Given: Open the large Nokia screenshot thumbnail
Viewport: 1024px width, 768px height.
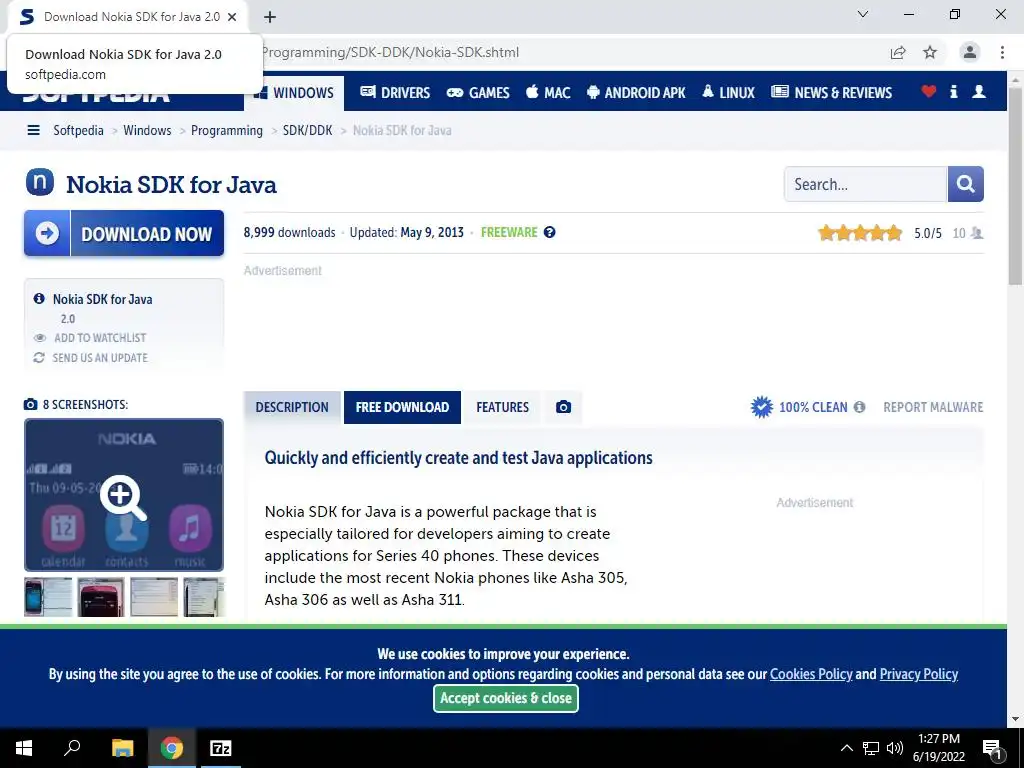Looking at the screenshot, I should point(124,495).
